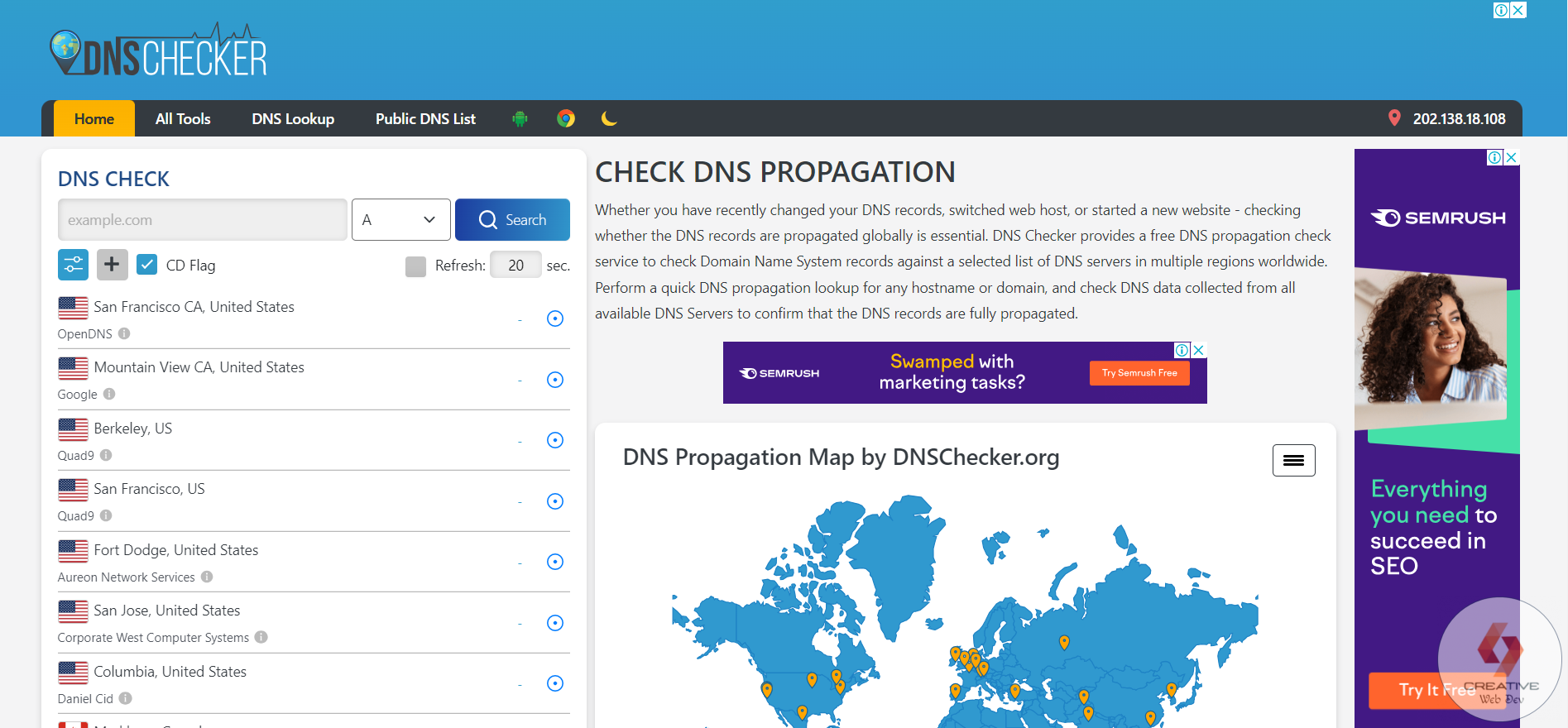Click the DNS Checker logo
This screenshot has height=728, width=1568.
[x=159, y=50]
